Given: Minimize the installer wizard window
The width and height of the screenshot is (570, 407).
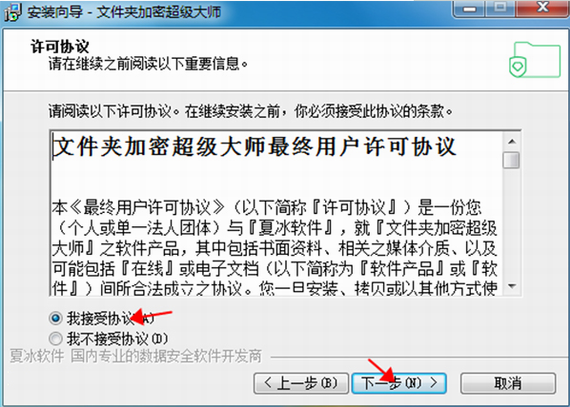Looking at the screenshot, I should click(x=470, y=9).
